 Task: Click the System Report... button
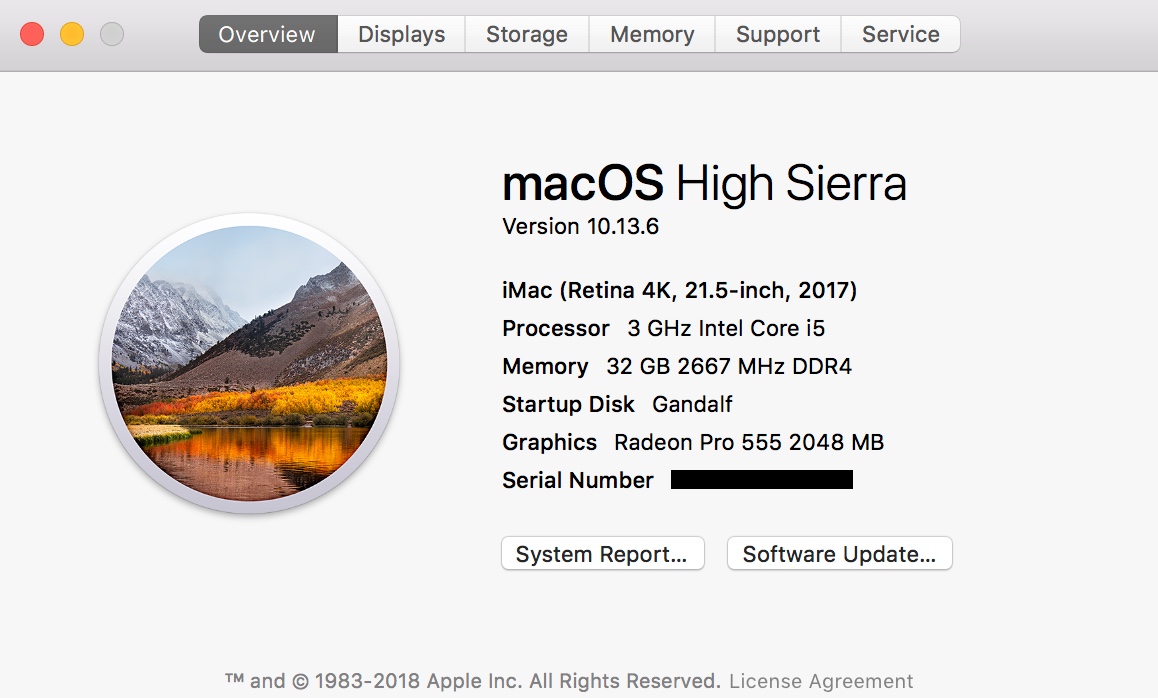click(603, 553)
